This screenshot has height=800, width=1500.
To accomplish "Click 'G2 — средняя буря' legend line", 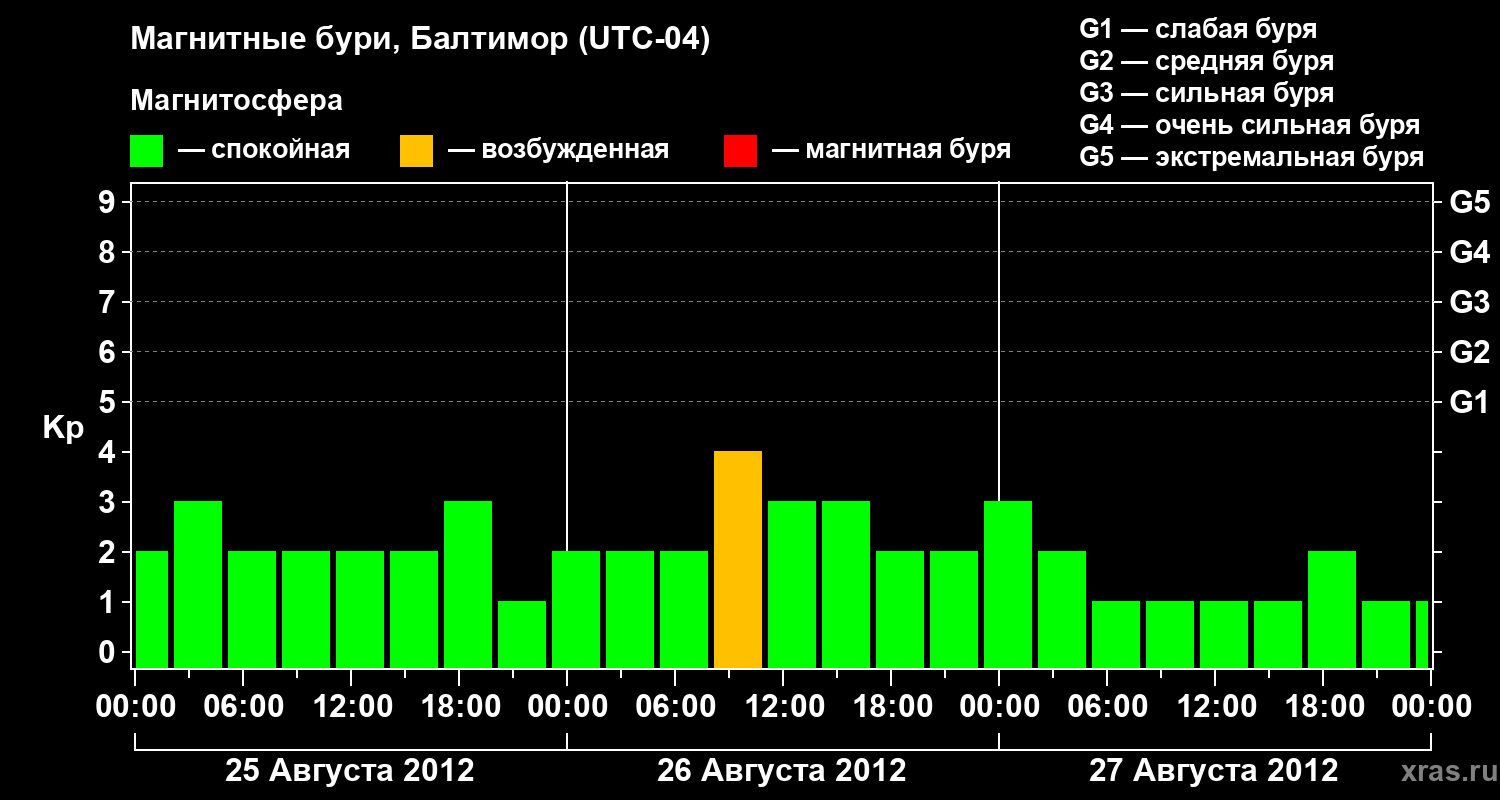I will (x=1206, y=61).
